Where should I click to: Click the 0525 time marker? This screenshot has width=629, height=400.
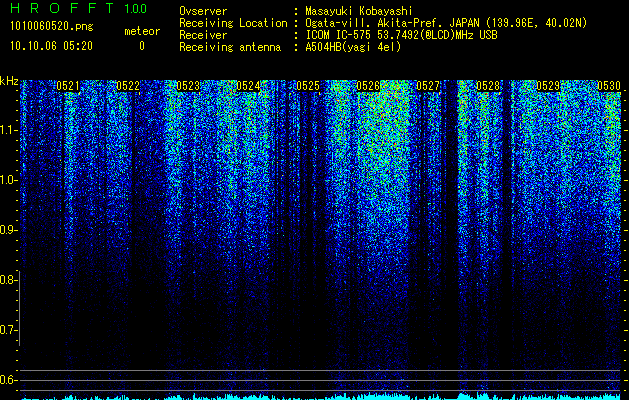pyautogui.click(x=308, y=86)
